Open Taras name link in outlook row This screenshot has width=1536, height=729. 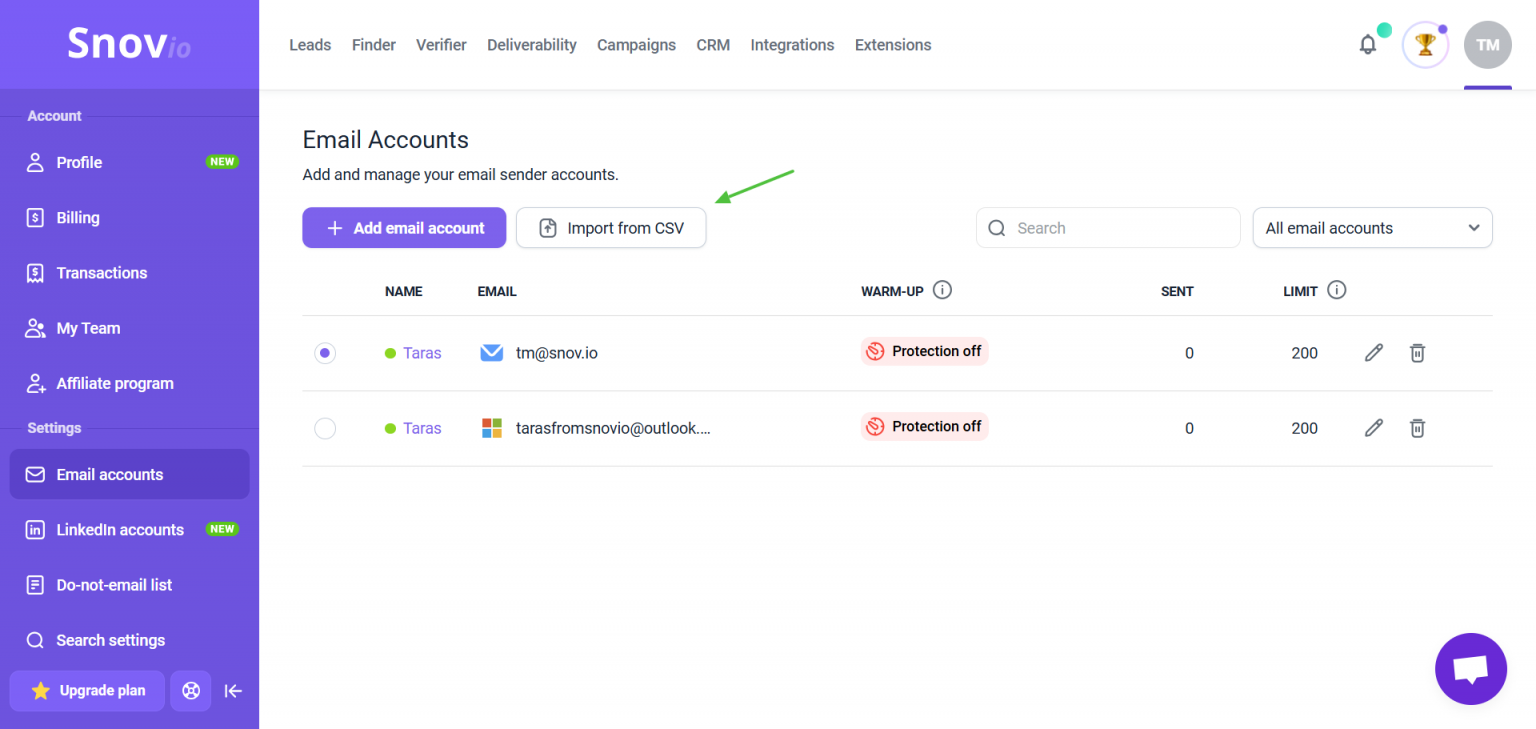click(422, 428)
